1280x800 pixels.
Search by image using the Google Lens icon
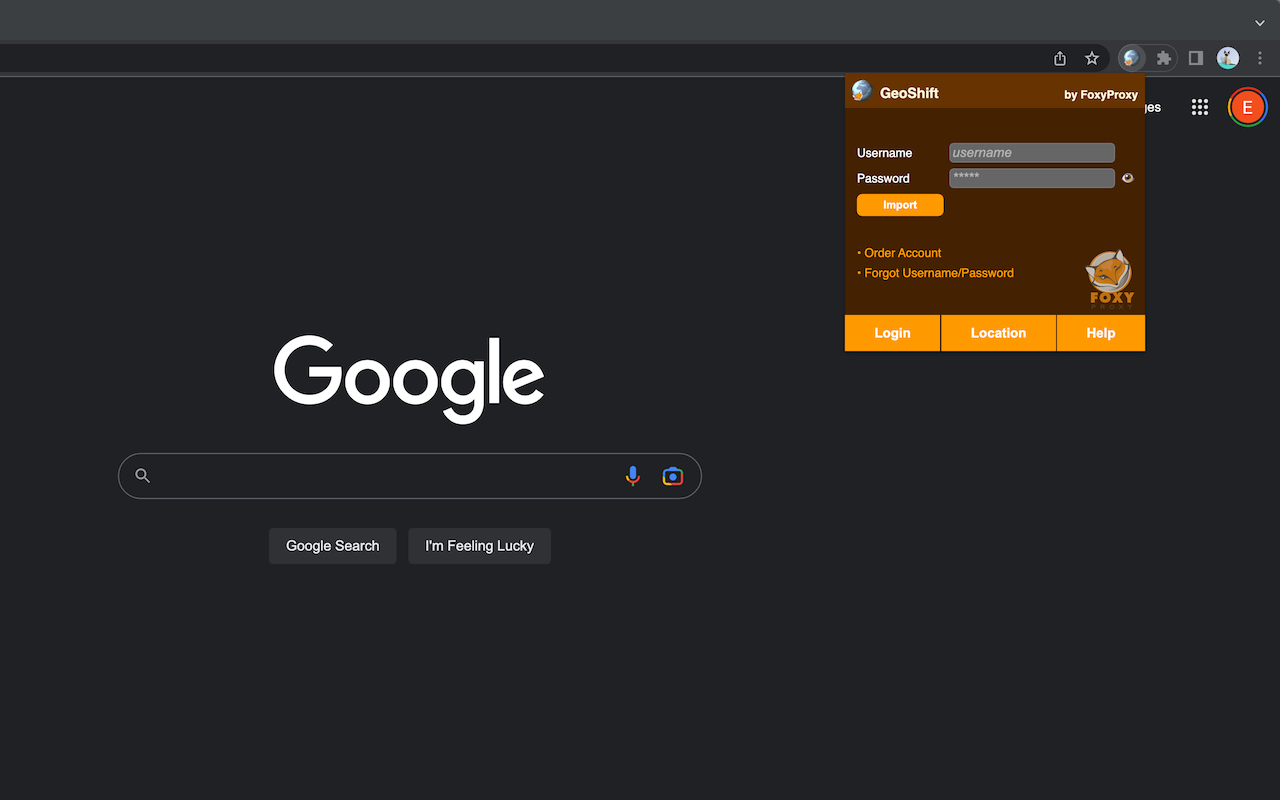pyautogui.click(x=672, y=475)
